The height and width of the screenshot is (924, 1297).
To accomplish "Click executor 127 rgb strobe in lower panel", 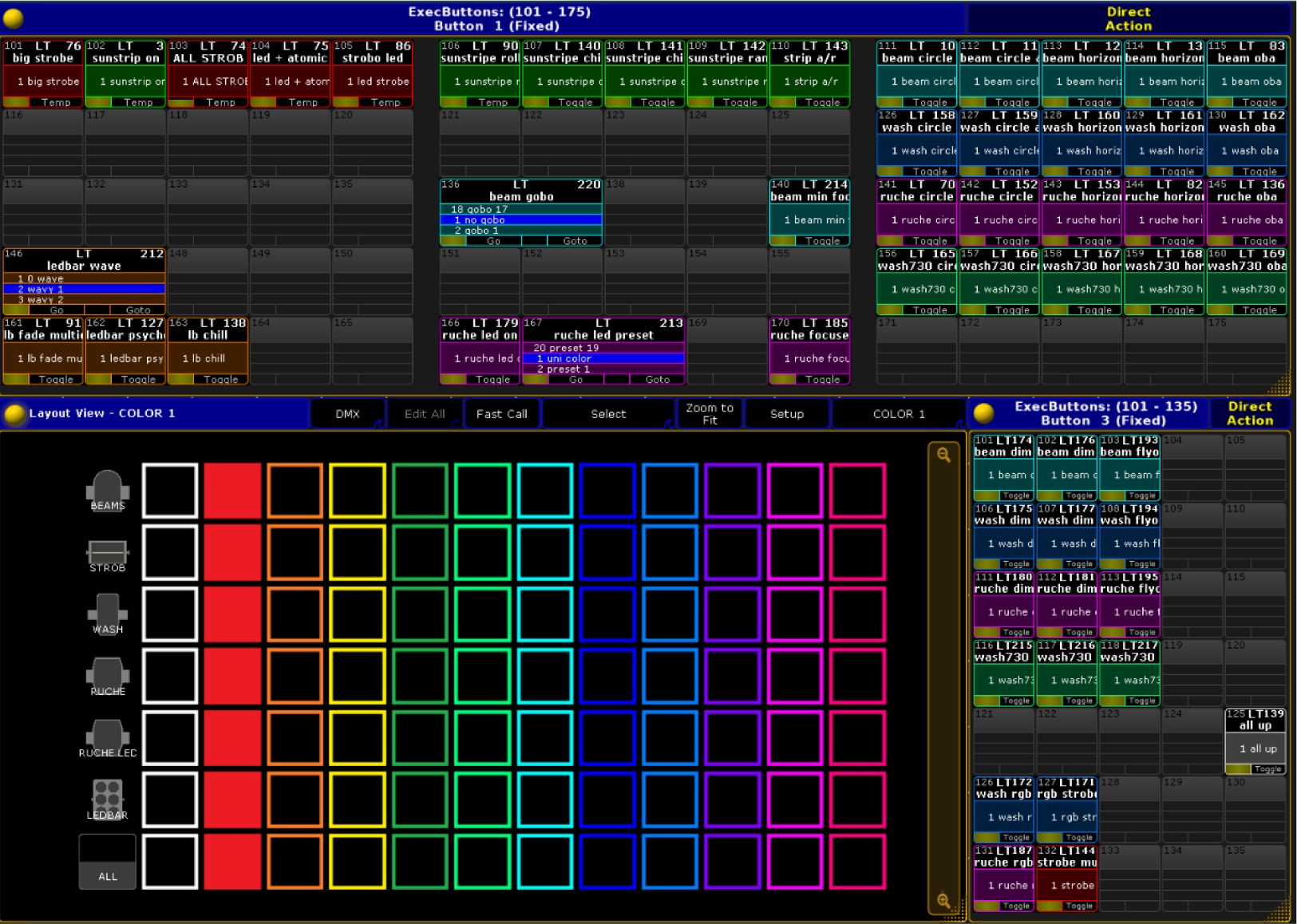I will (1066, 810).
